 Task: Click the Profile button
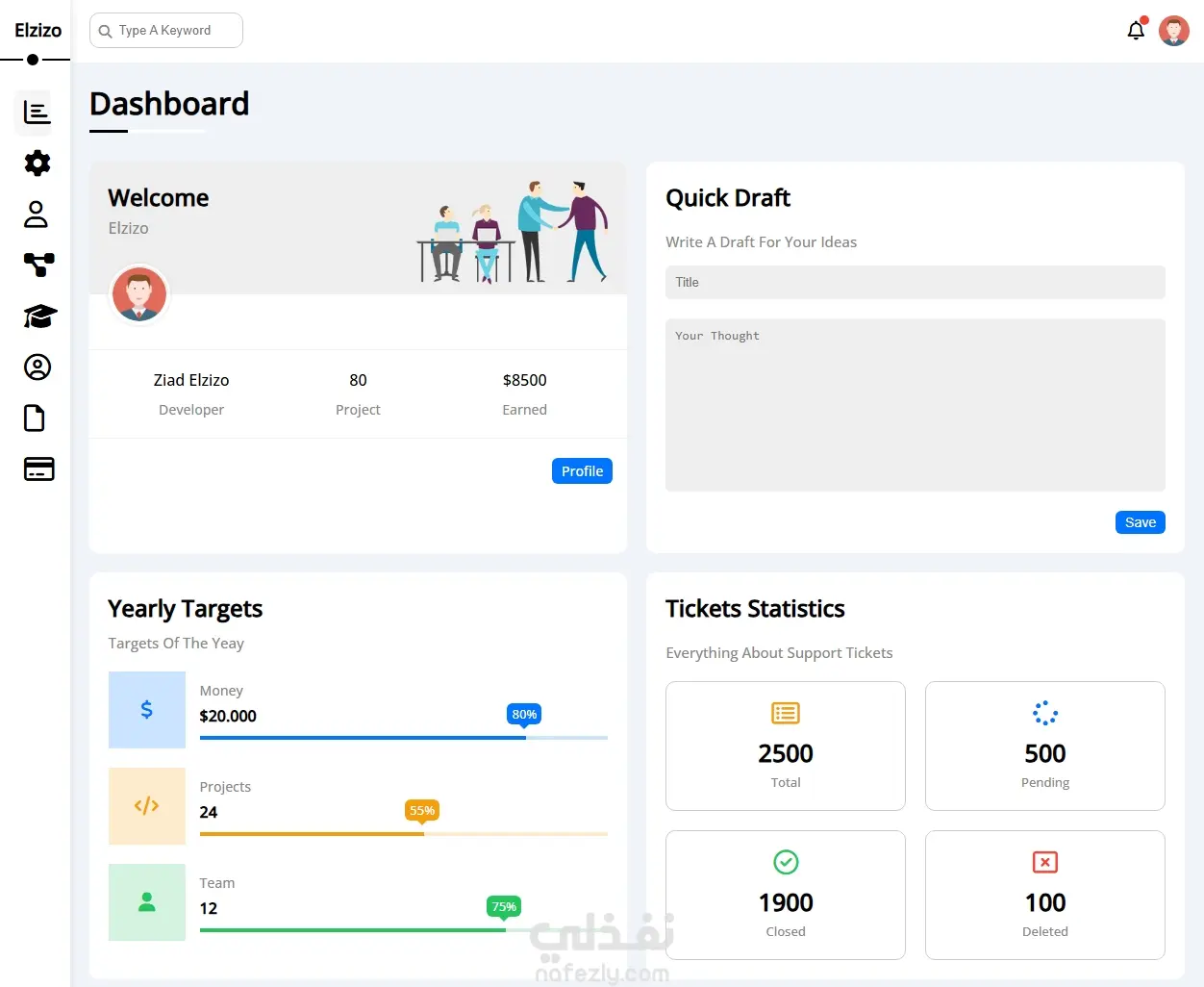click(582, 471)
